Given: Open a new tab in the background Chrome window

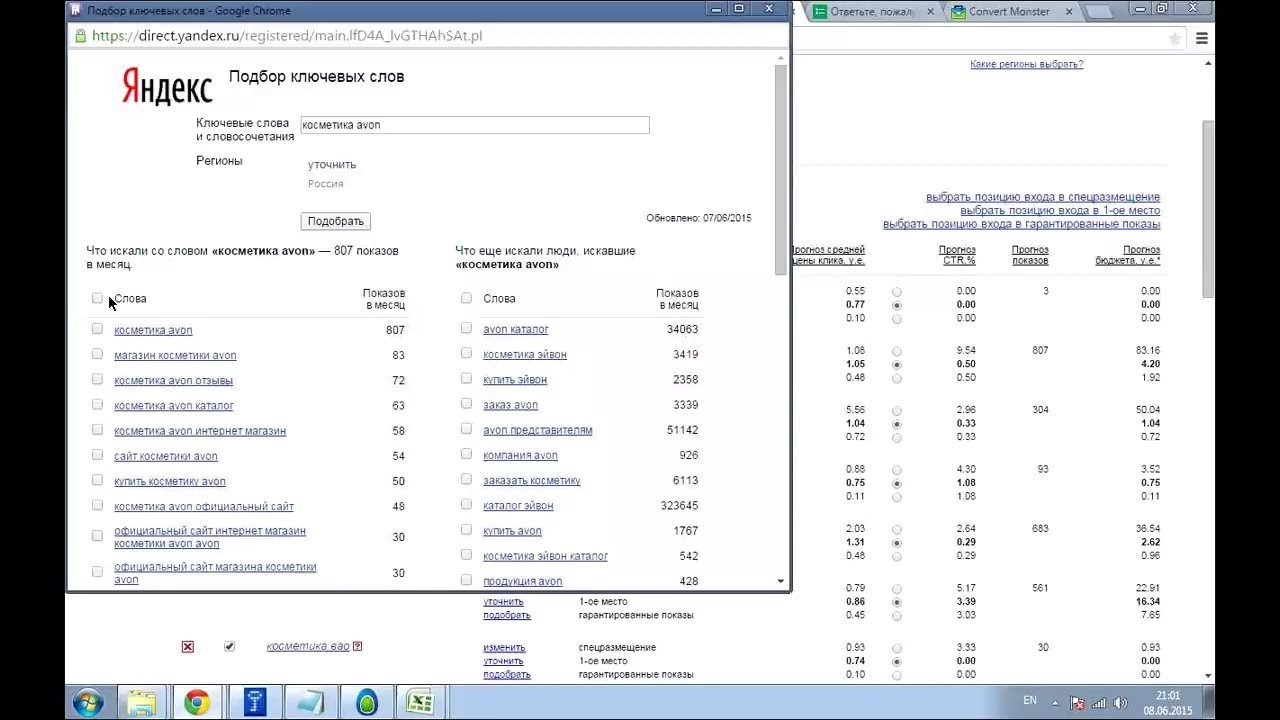Looking at the screenshot, I should pyautogui.click(x=1099, y=12).
